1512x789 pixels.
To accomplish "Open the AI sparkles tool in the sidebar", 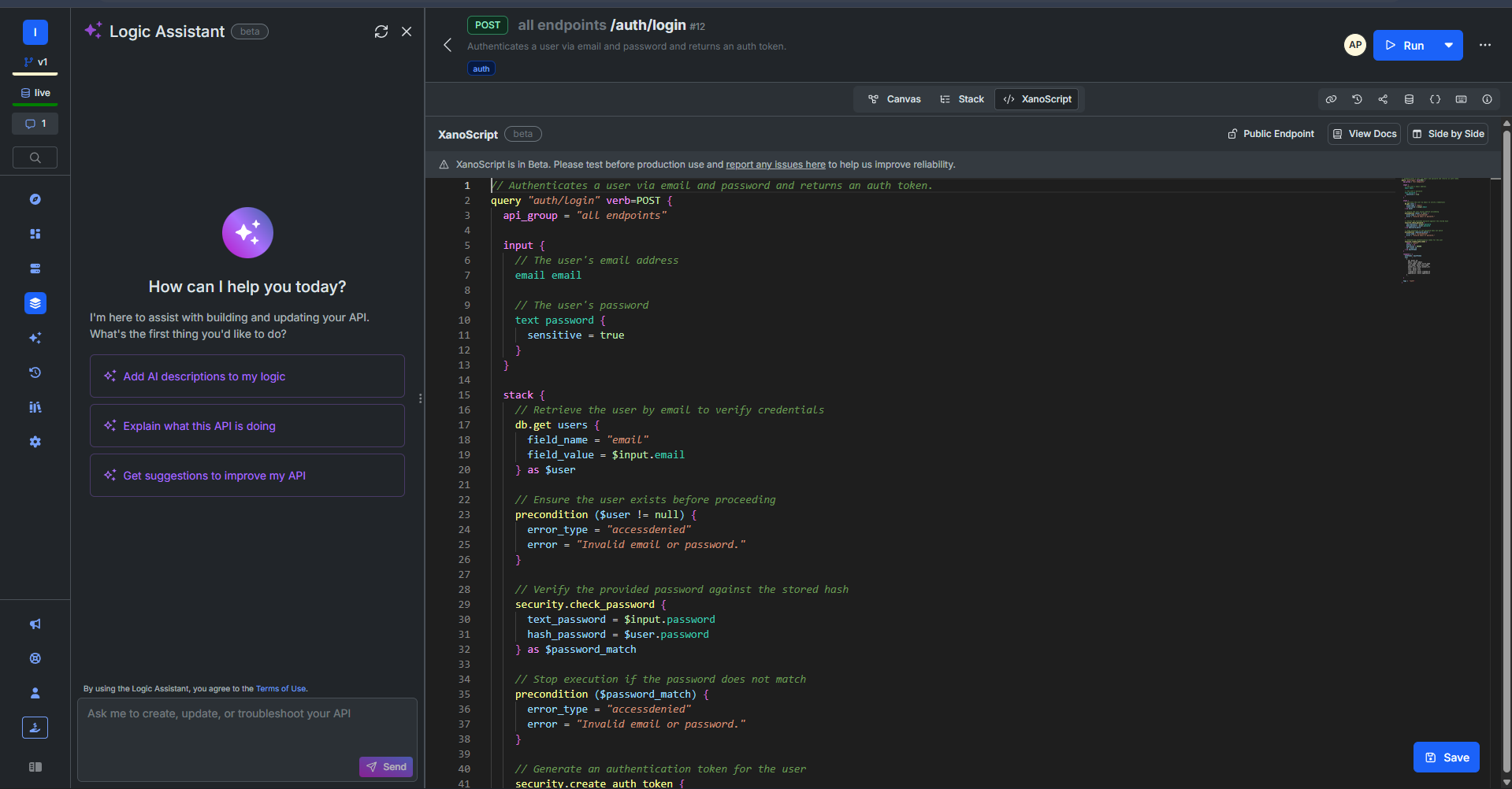I will [x=35, y=338].
